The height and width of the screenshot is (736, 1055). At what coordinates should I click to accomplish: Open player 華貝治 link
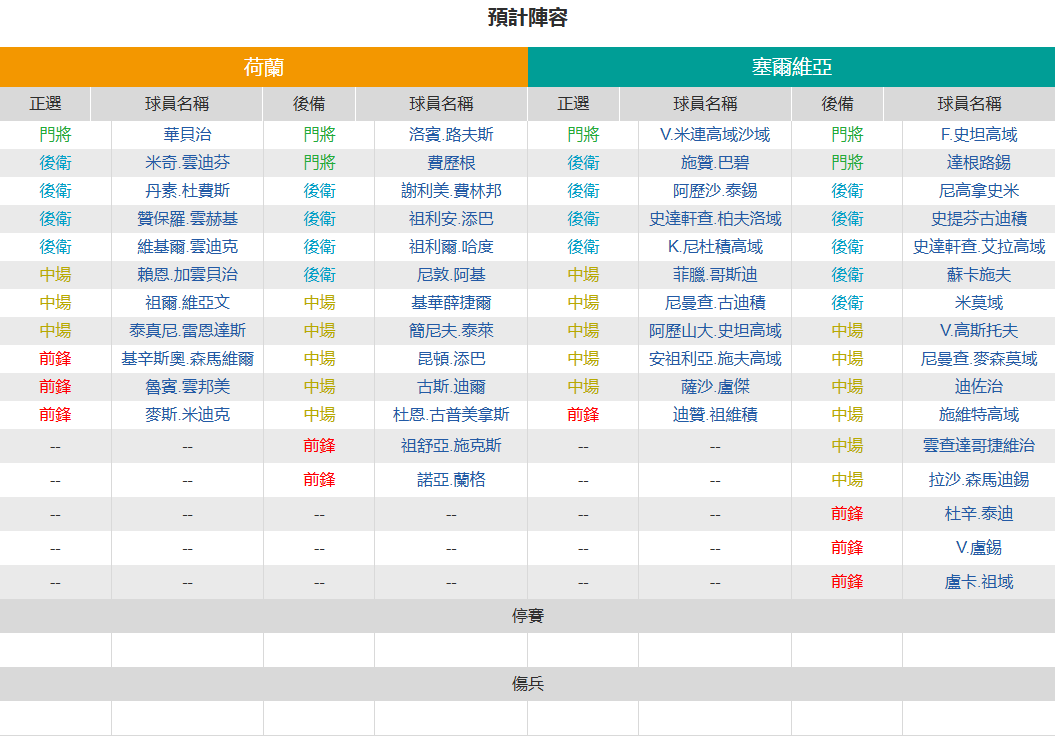188,135
